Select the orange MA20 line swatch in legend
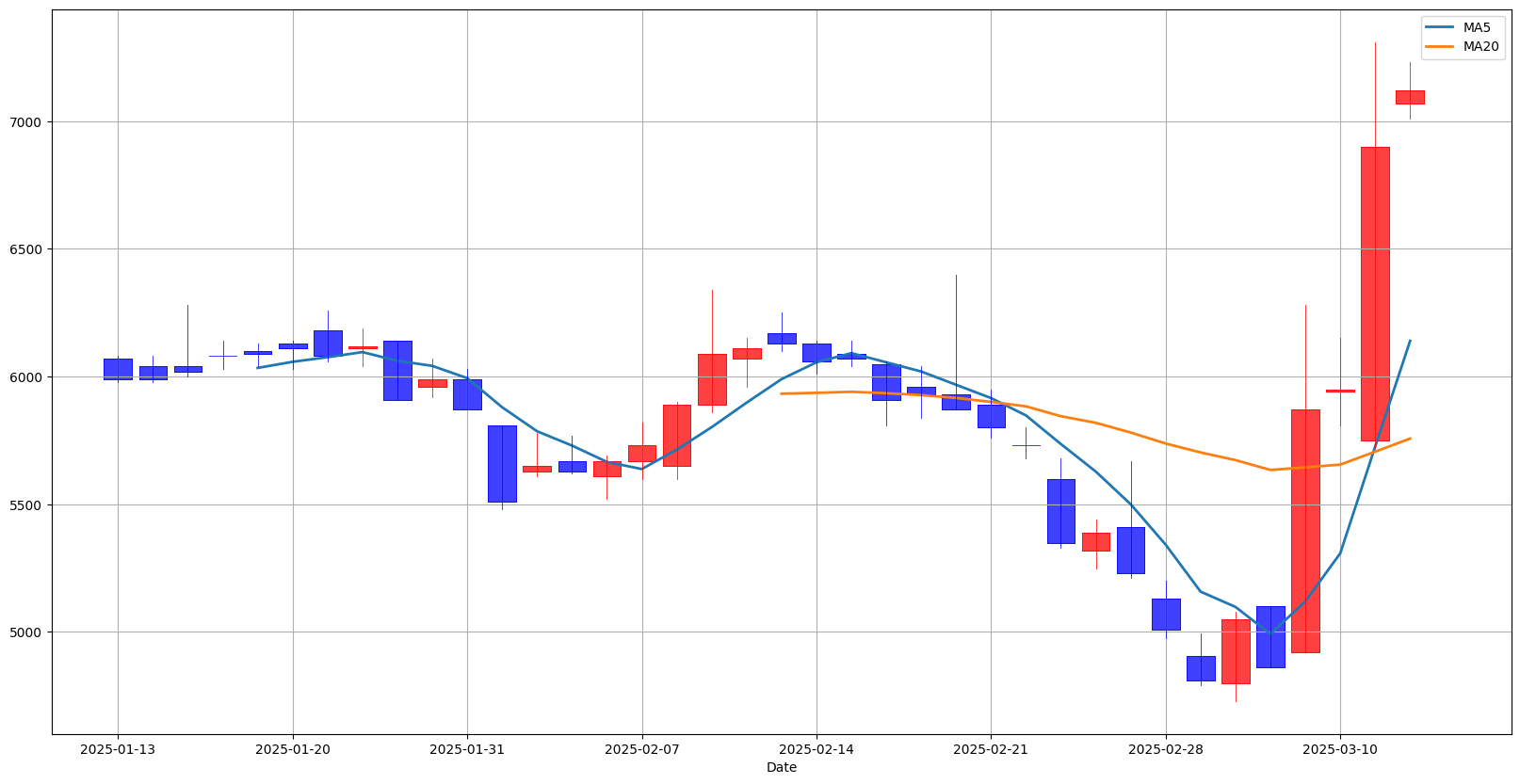 pyautogui.click(x=1440, y=46)
